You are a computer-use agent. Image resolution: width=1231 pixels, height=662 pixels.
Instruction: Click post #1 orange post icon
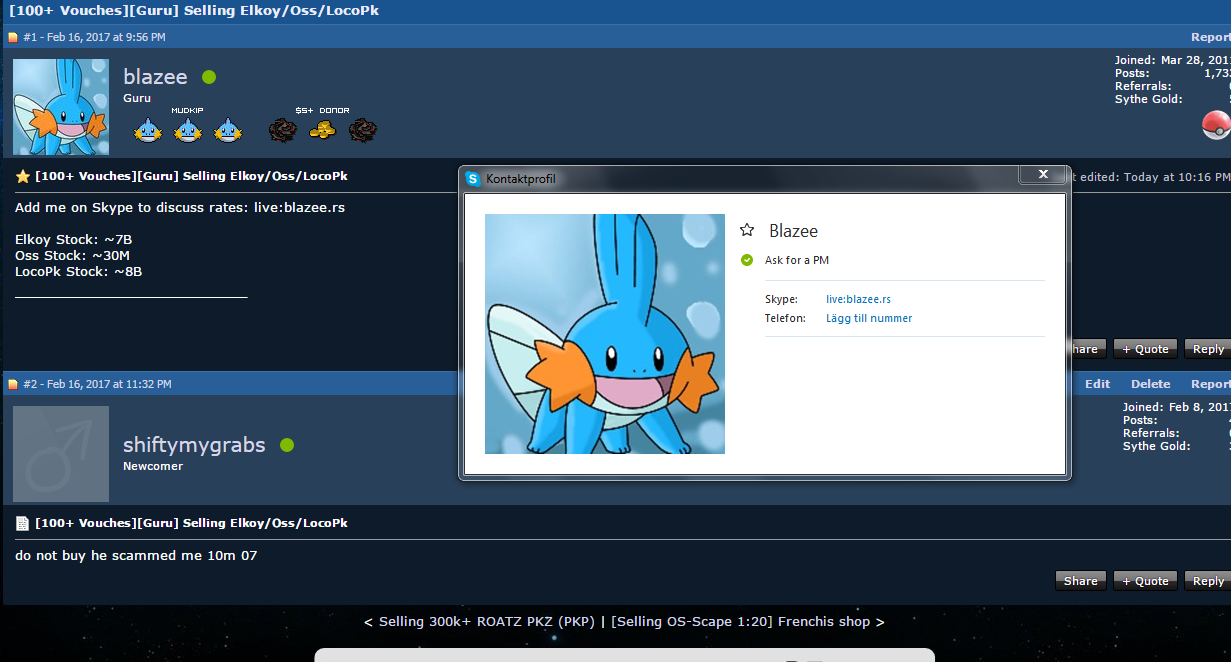(13, 37)
